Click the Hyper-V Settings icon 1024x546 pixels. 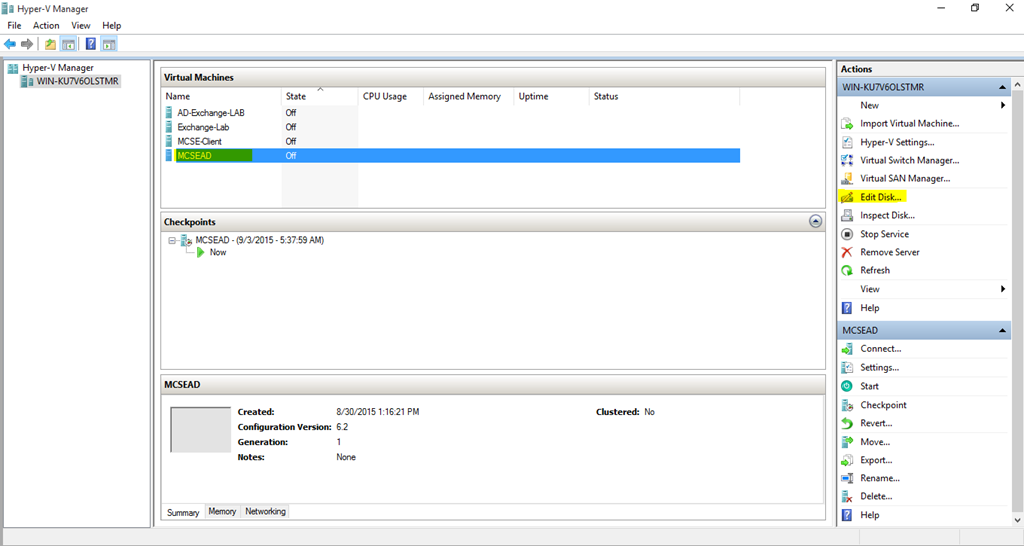847,142
